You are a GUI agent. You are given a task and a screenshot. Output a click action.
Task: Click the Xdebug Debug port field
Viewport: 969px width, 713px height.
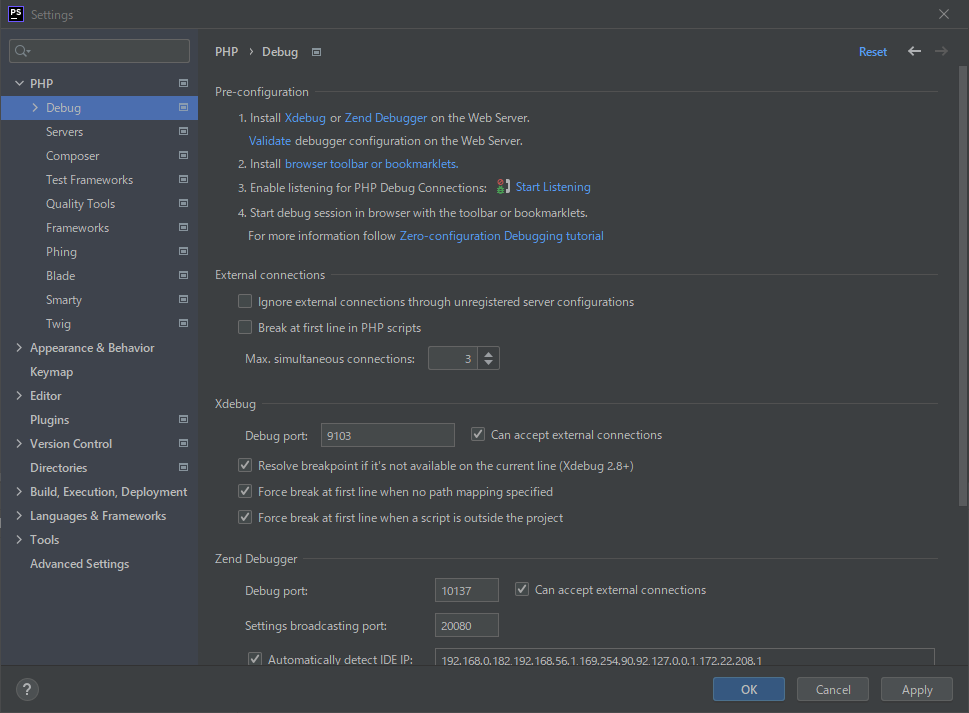point(387,435)
